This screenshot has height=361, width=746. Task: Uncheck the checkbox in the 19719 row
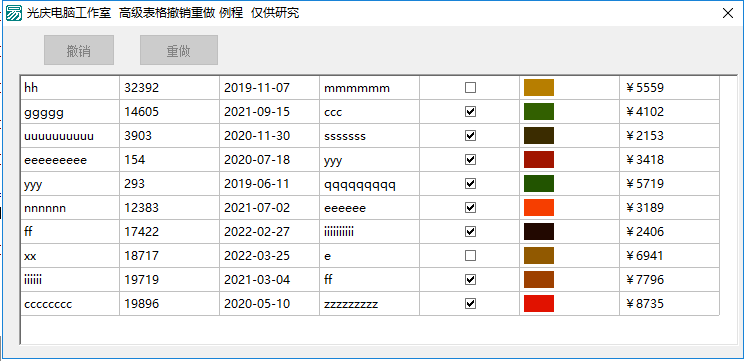pyautogui.click(x=470, y=280)
